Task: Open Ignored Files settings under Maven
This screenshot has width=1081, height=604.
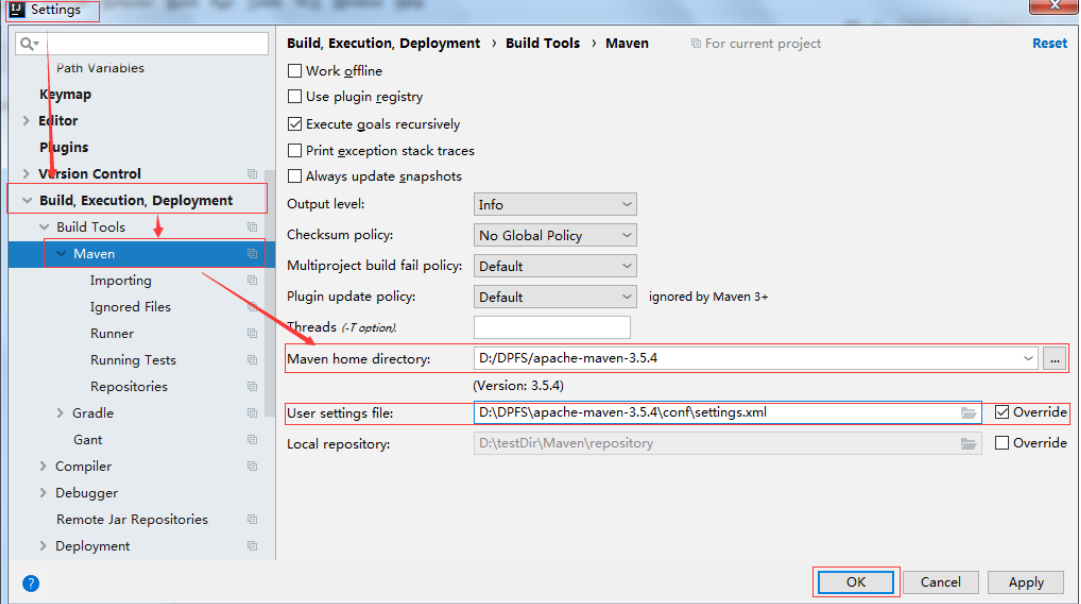Action: click(x=130, y=307)
